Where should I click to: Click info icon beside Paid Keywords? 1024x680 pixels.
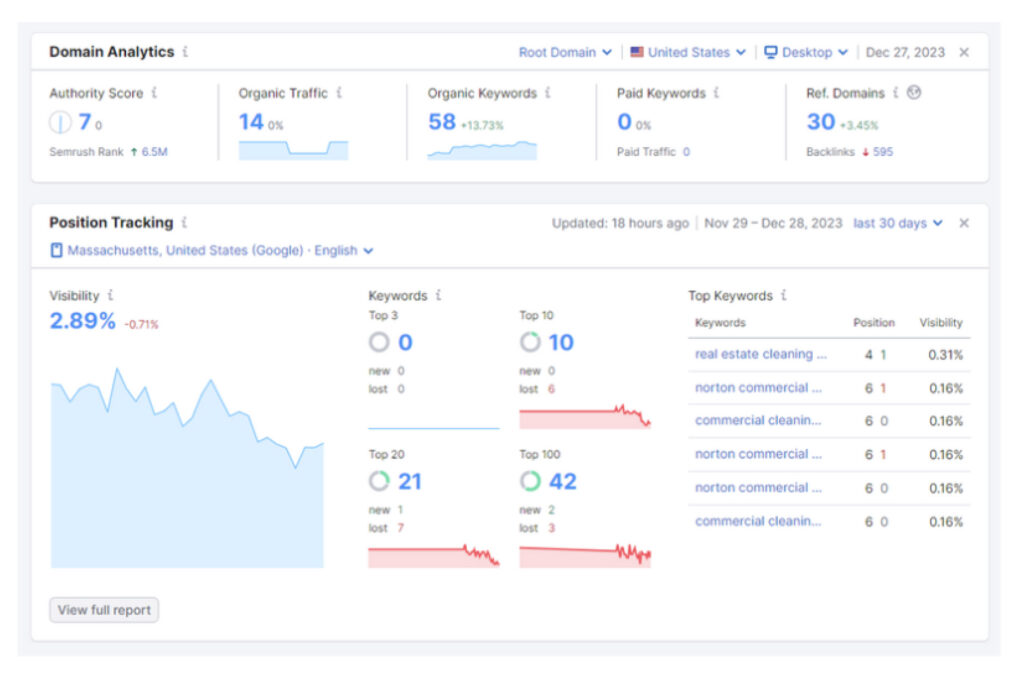[717, 93]
